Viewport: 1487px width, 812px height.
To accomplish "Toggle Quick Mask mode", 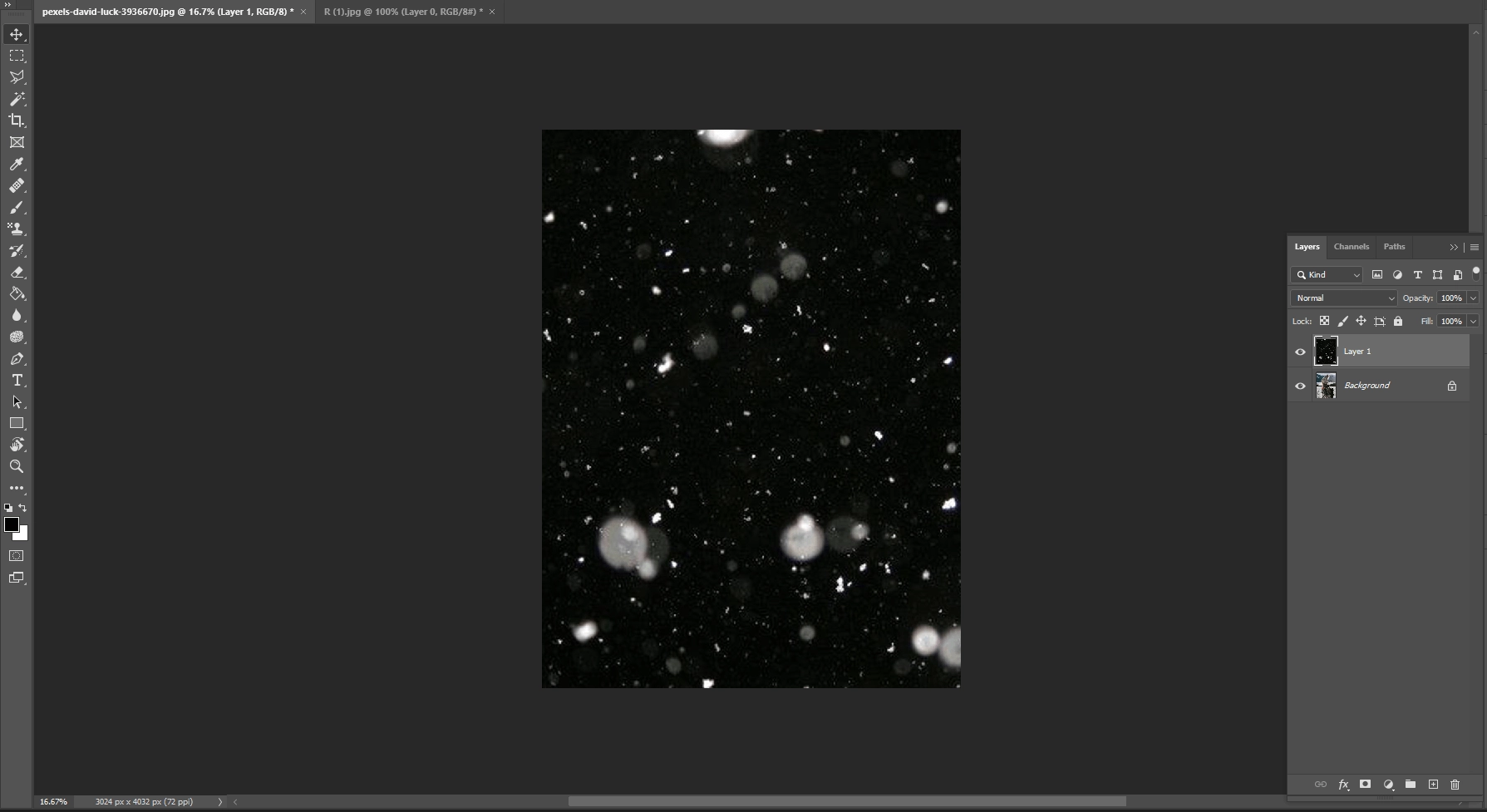I will tap(17, 555).
